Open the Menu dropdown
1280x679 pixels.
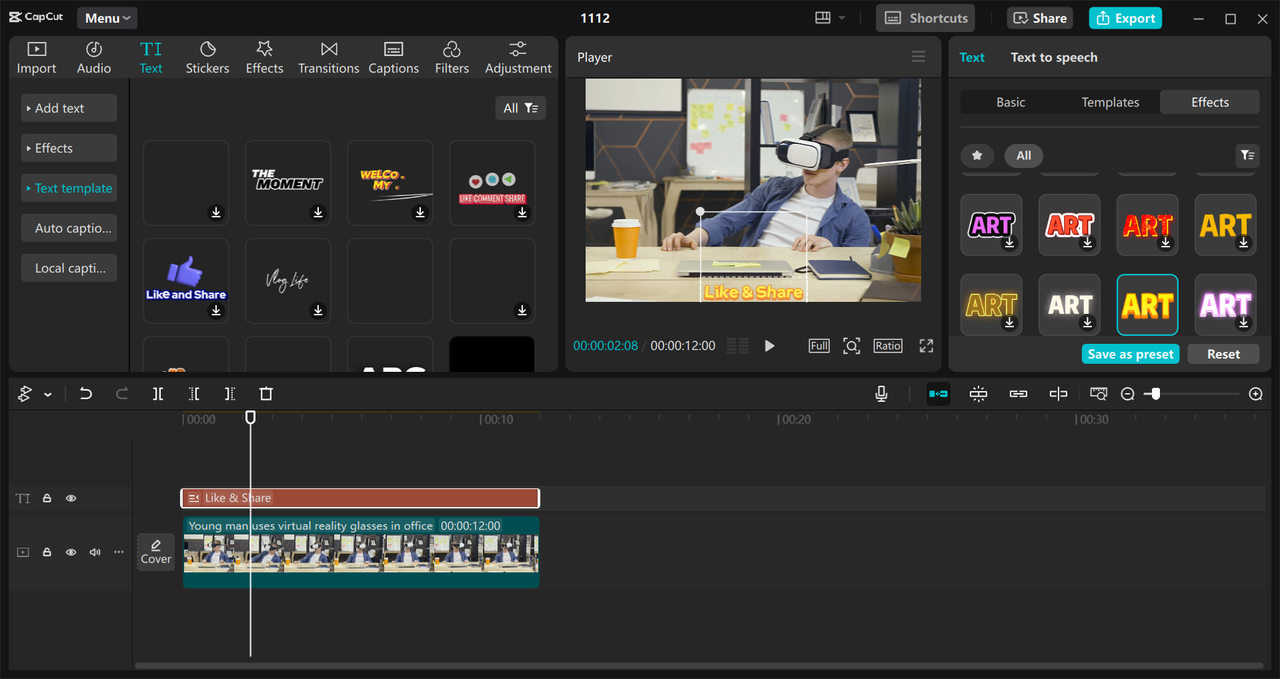107,18
